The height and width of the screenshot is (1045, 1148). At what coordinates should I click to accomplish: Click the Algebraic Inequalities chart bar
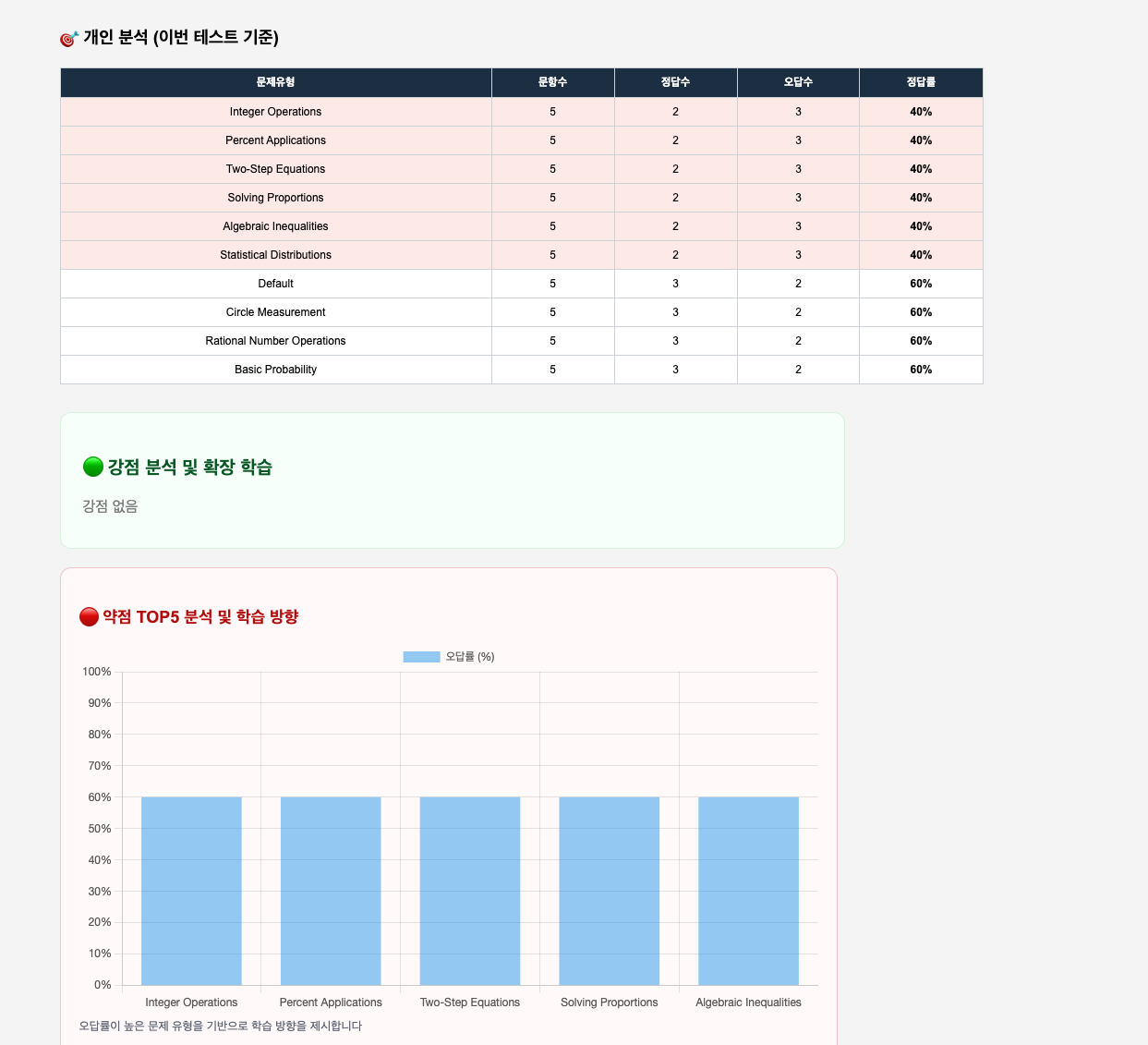749,891
